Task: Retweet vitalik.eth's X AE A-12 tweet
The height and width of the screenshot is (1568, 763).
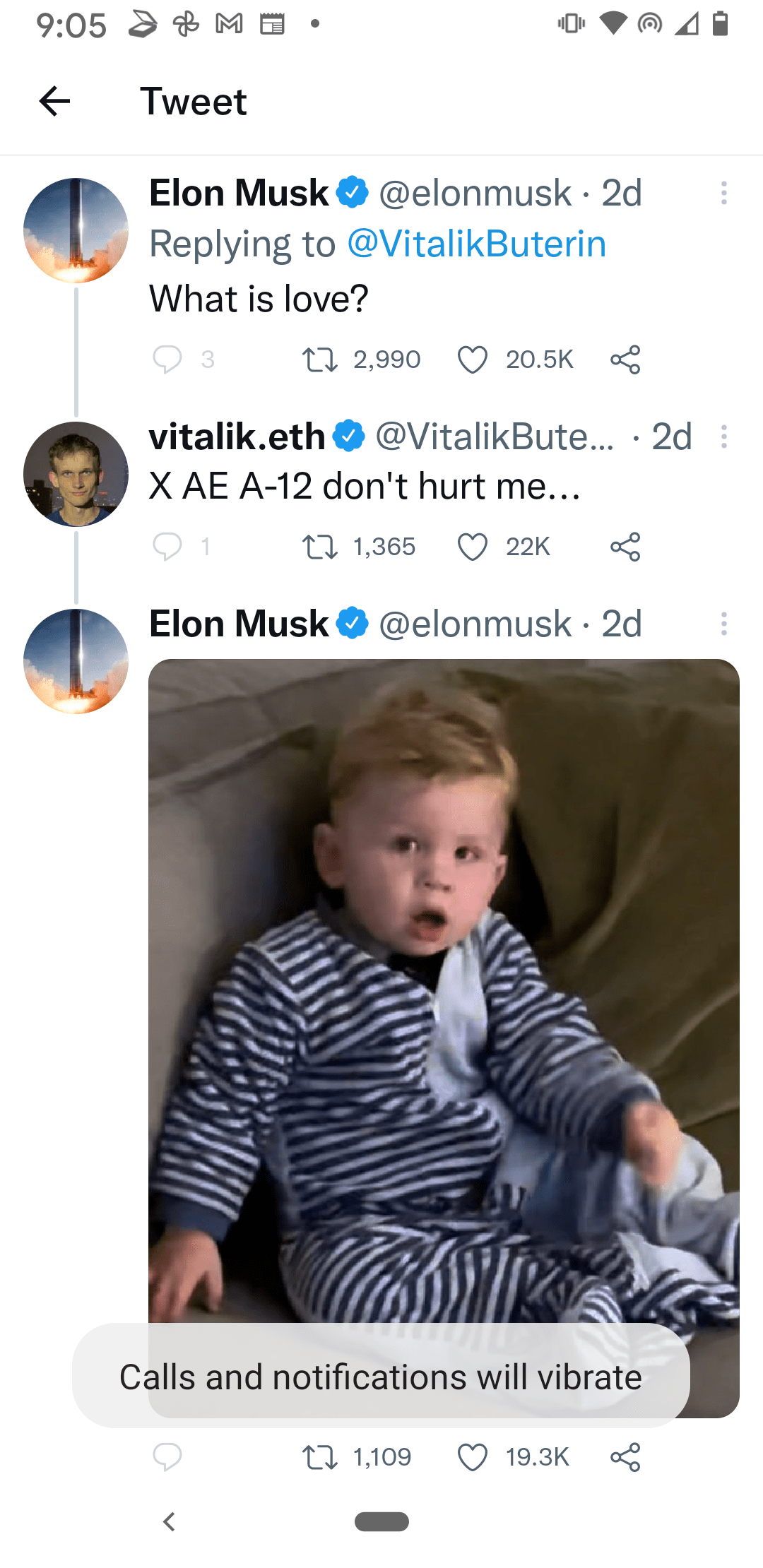Action: coord(319,547)
